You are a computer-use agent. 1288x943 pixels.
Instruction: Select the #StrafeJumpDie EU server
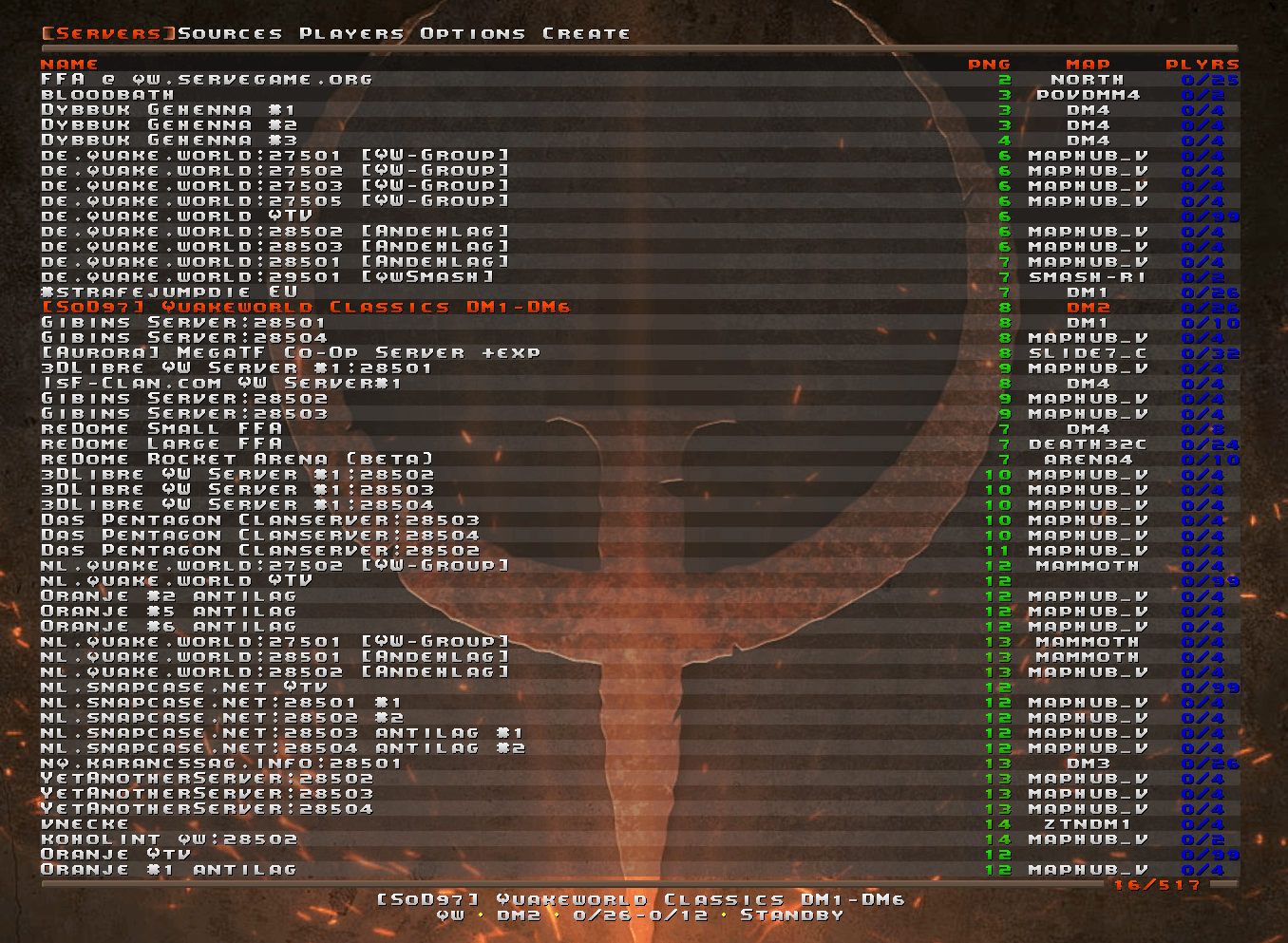point(169,292)
